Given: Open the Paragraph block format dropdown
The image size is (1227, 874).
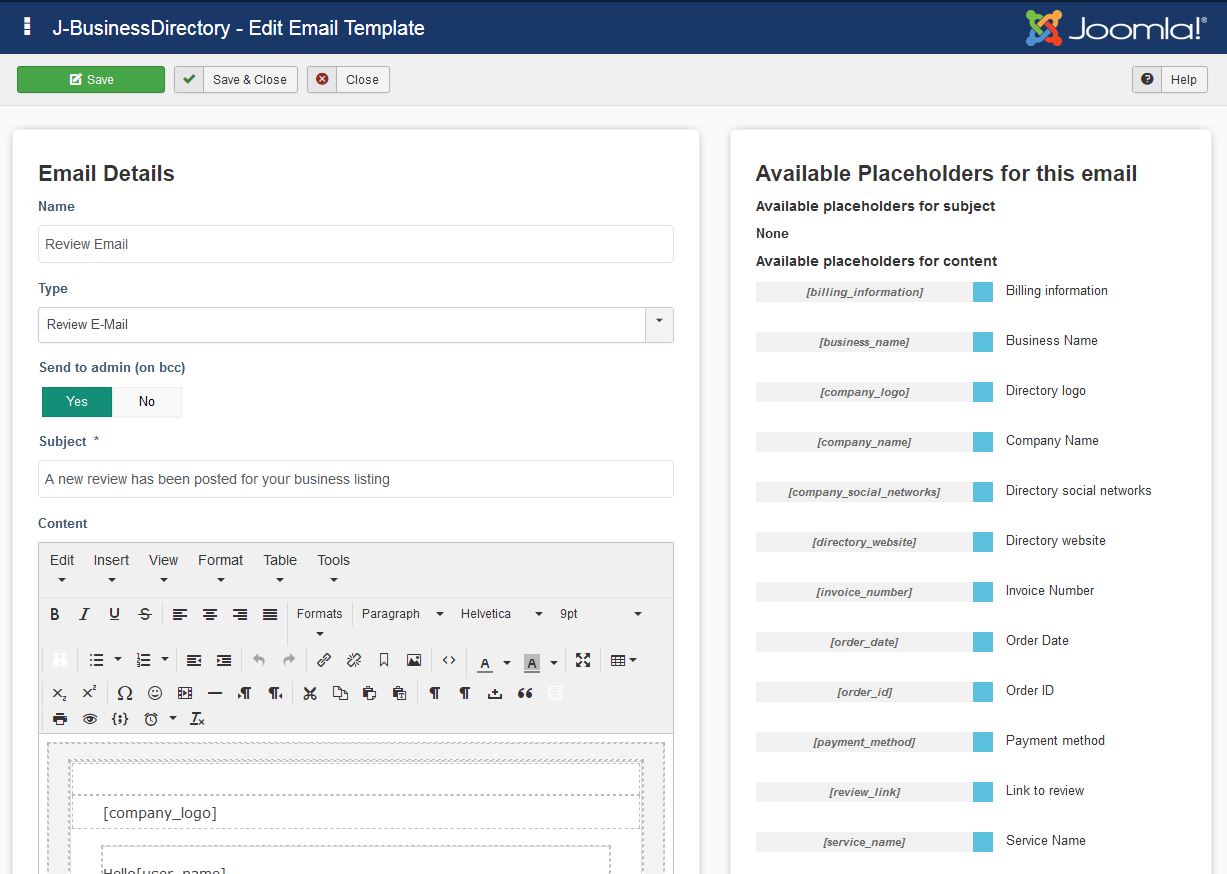Looking at the screenshot, I should coord(404,614).
